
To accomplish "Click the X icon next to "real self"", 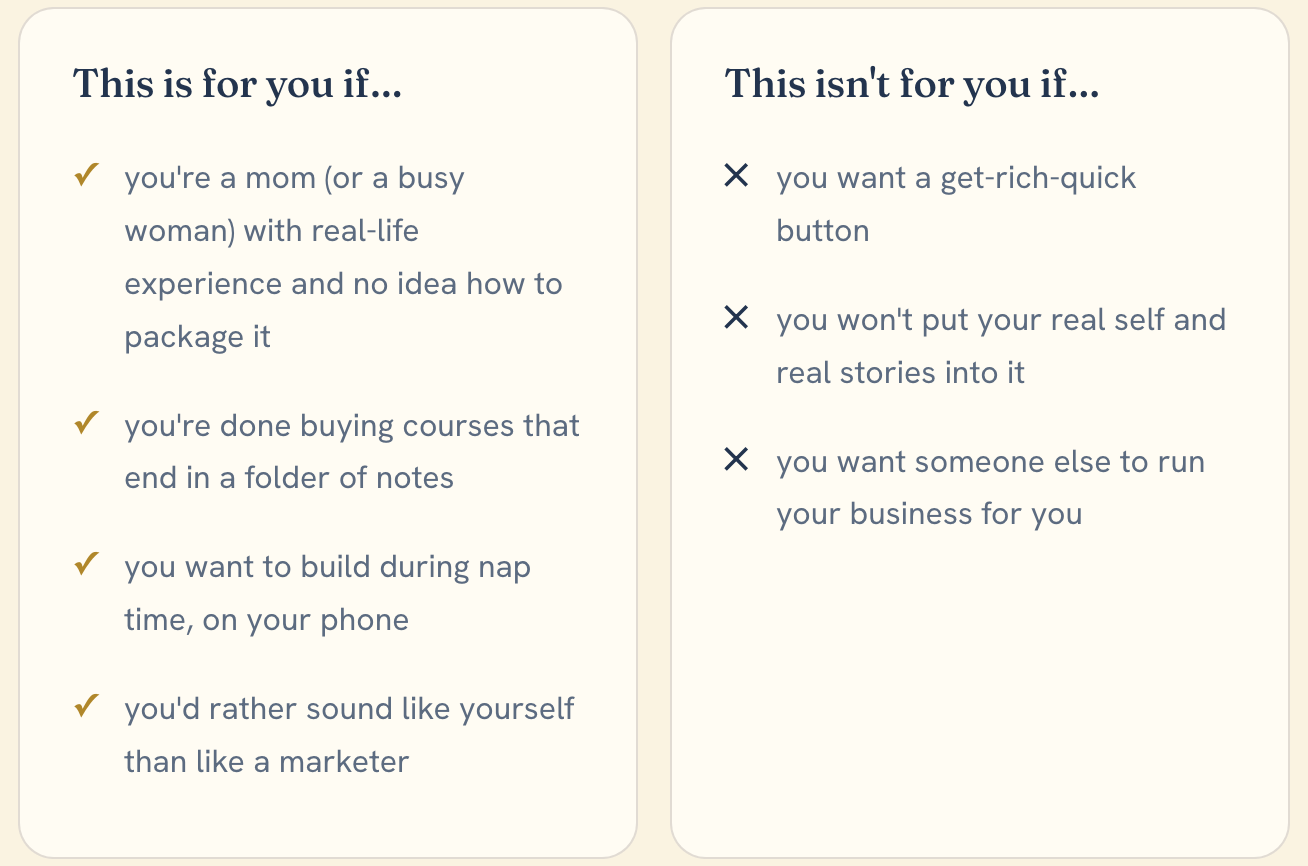I will tap(736, 319).
